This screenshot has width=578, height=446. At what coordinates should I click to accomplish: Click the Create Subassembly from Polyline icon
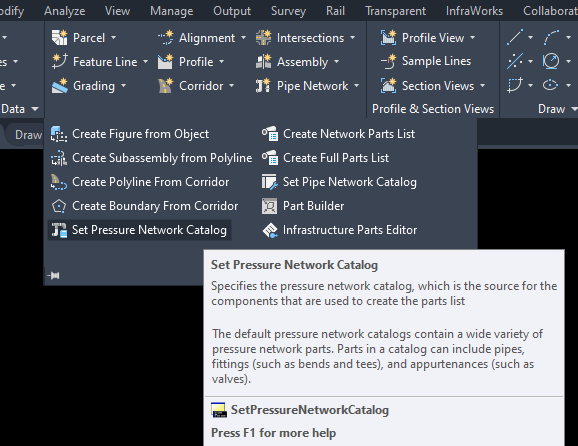pyautogui.click(x=59, y=158)
